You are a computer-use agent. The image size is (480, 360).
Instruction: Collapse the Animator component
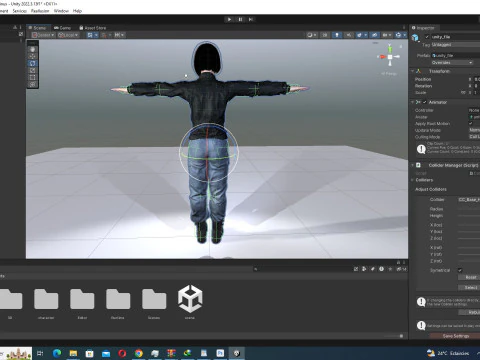click(413, 102)
